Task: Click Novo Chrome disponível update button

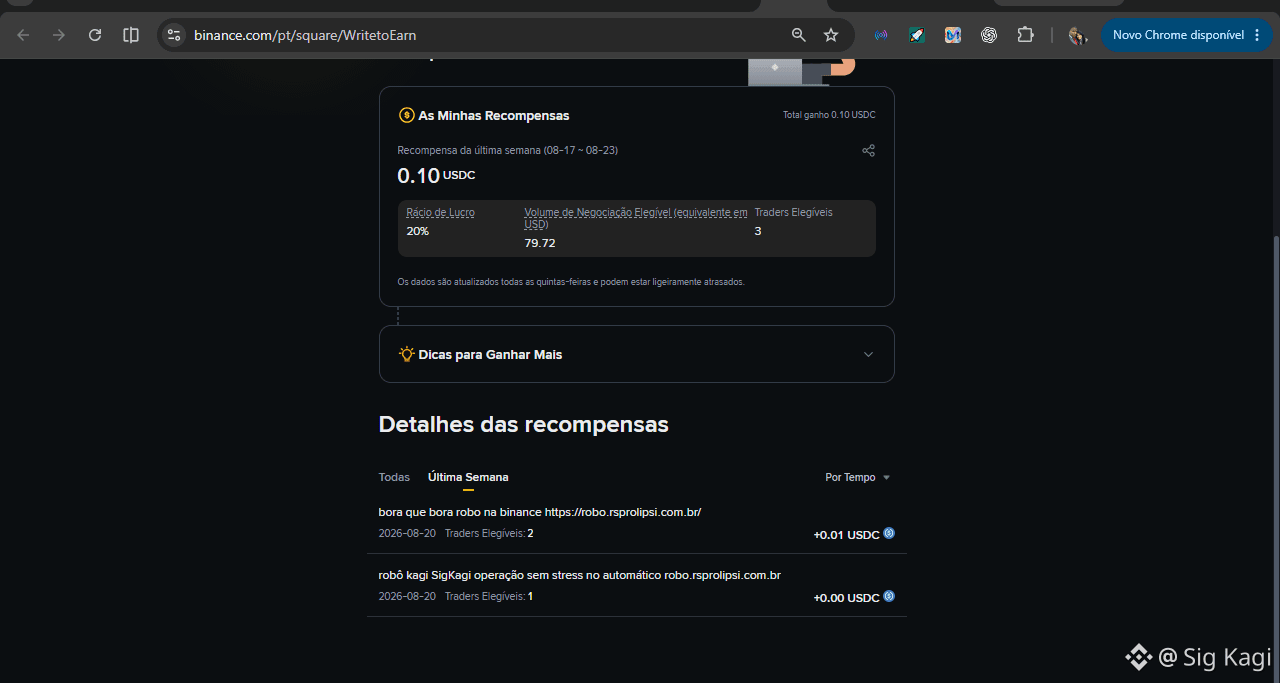Action: coord(1178,35)
